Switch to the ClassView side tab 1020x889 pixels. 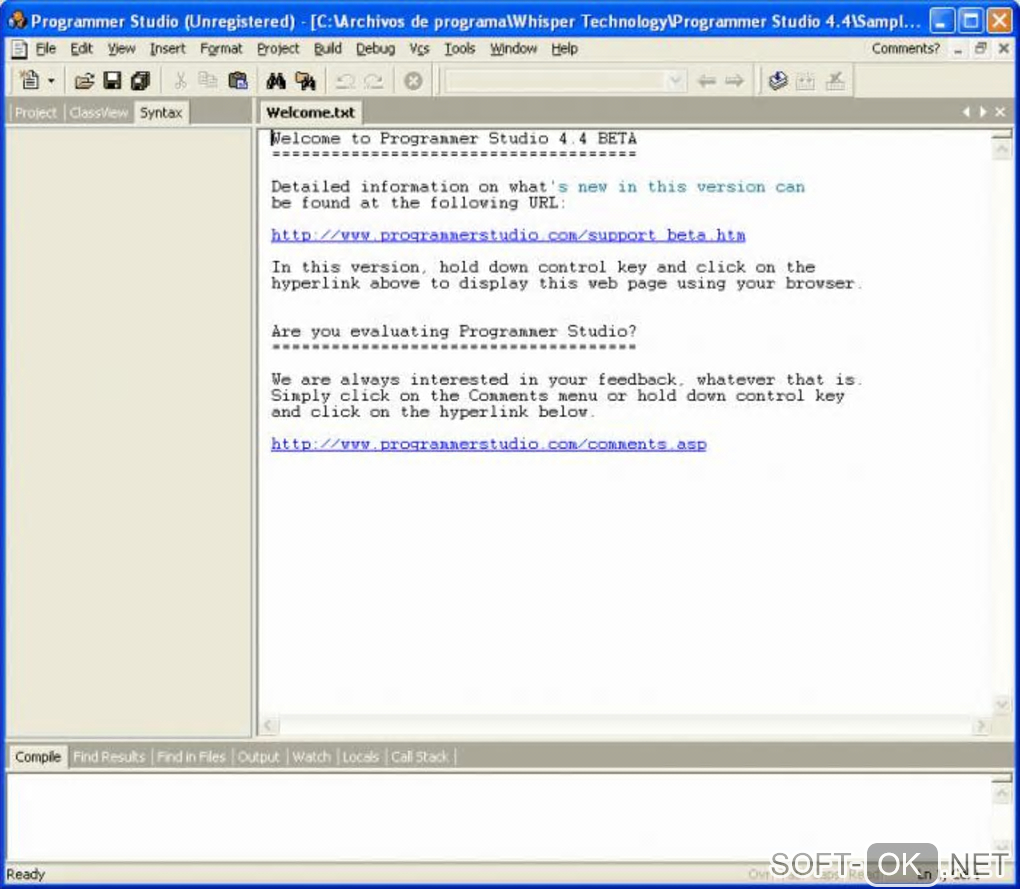coord(99,113)
